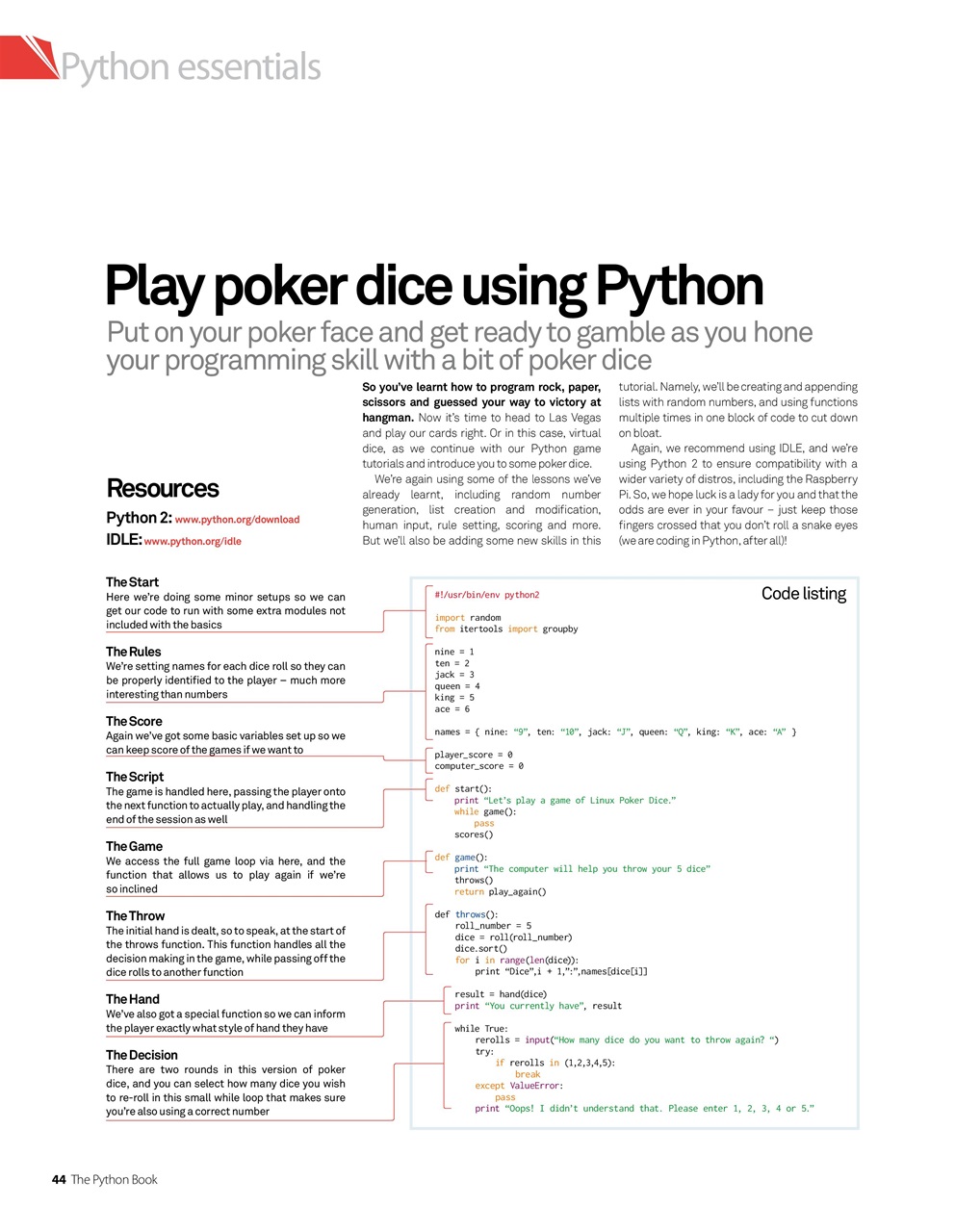Click The Score heading
The height and width of the screenshot is (1232, 955).
[x=134, y=721]
